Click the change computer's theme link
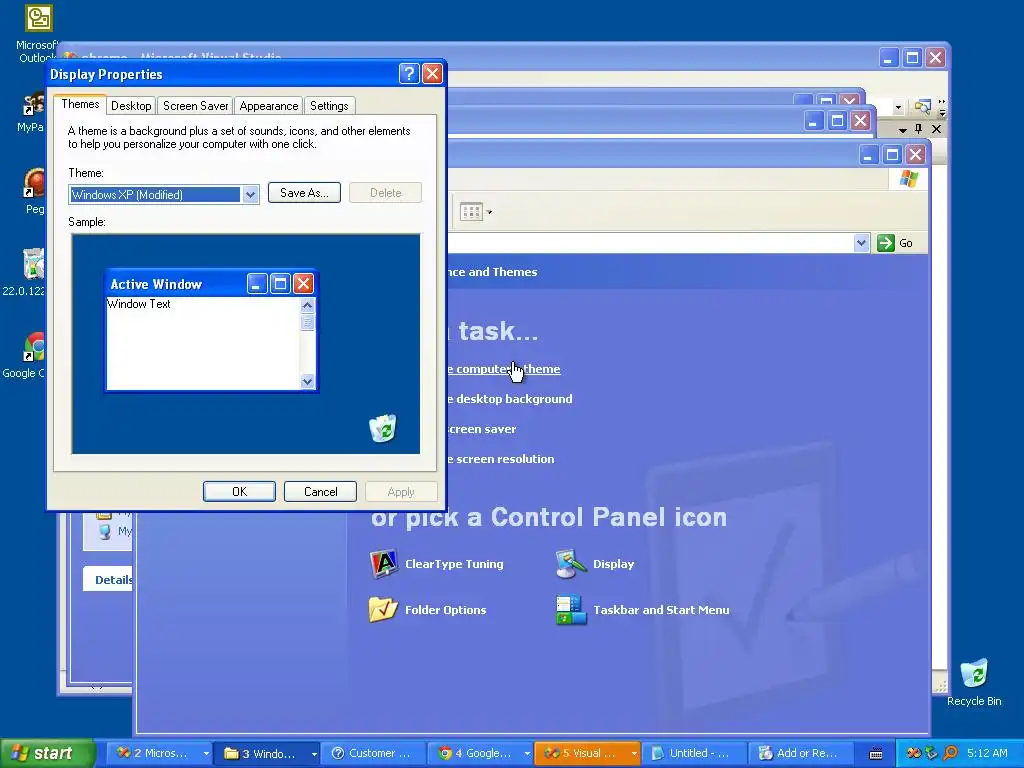 (x=504, y=369)
